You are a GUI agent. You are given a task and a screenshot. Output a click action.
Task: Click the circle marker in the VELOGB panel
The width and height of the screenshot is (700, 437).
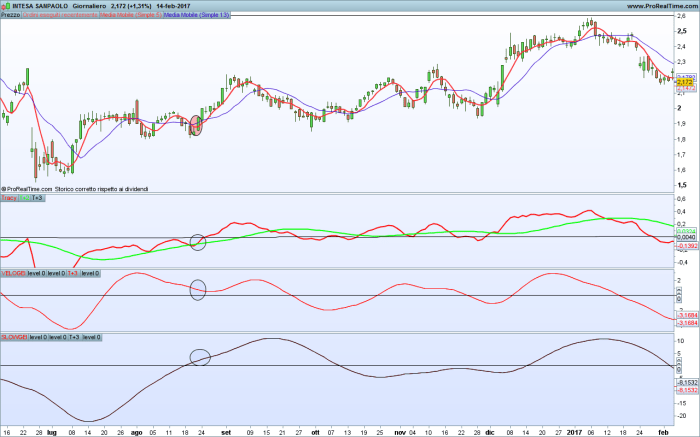[197, 290]
